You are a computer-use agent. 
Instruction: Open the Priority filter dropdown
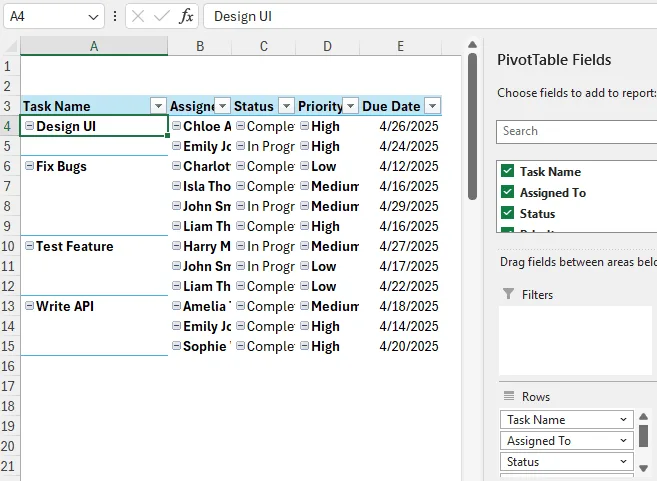click(x=351, y=106)
